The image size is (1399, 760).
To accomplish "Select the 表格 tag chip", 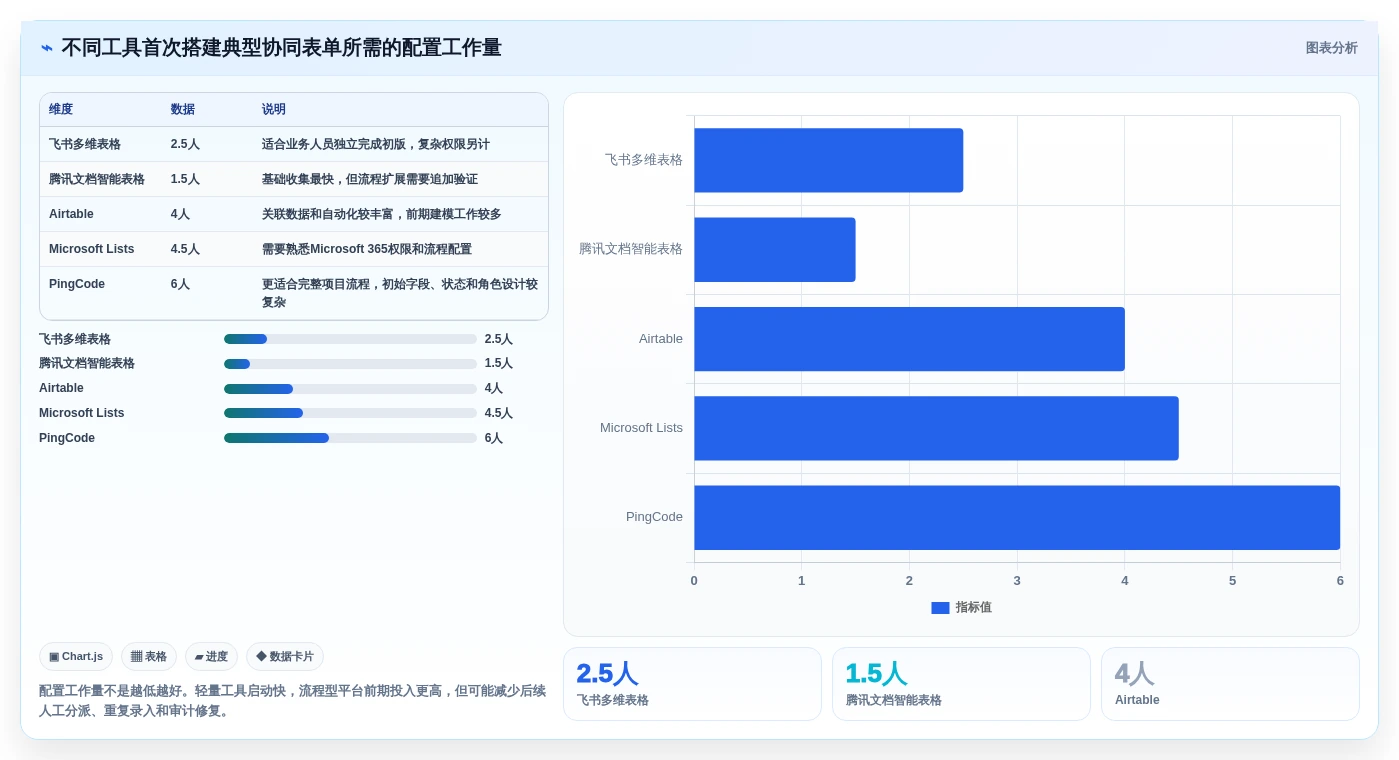I will (x=149, y=657).
